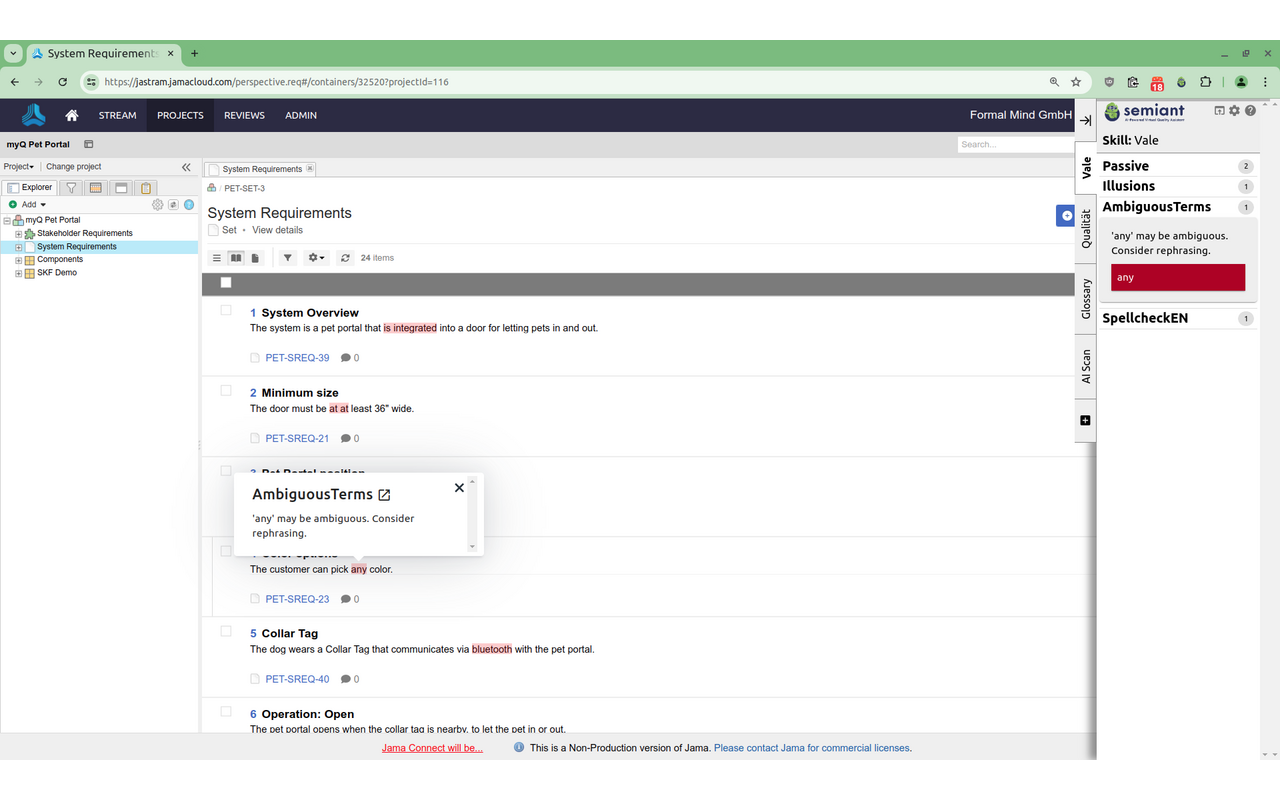Open the clipboard Test Plans tab icon
1280x800 pixels.
146,187
